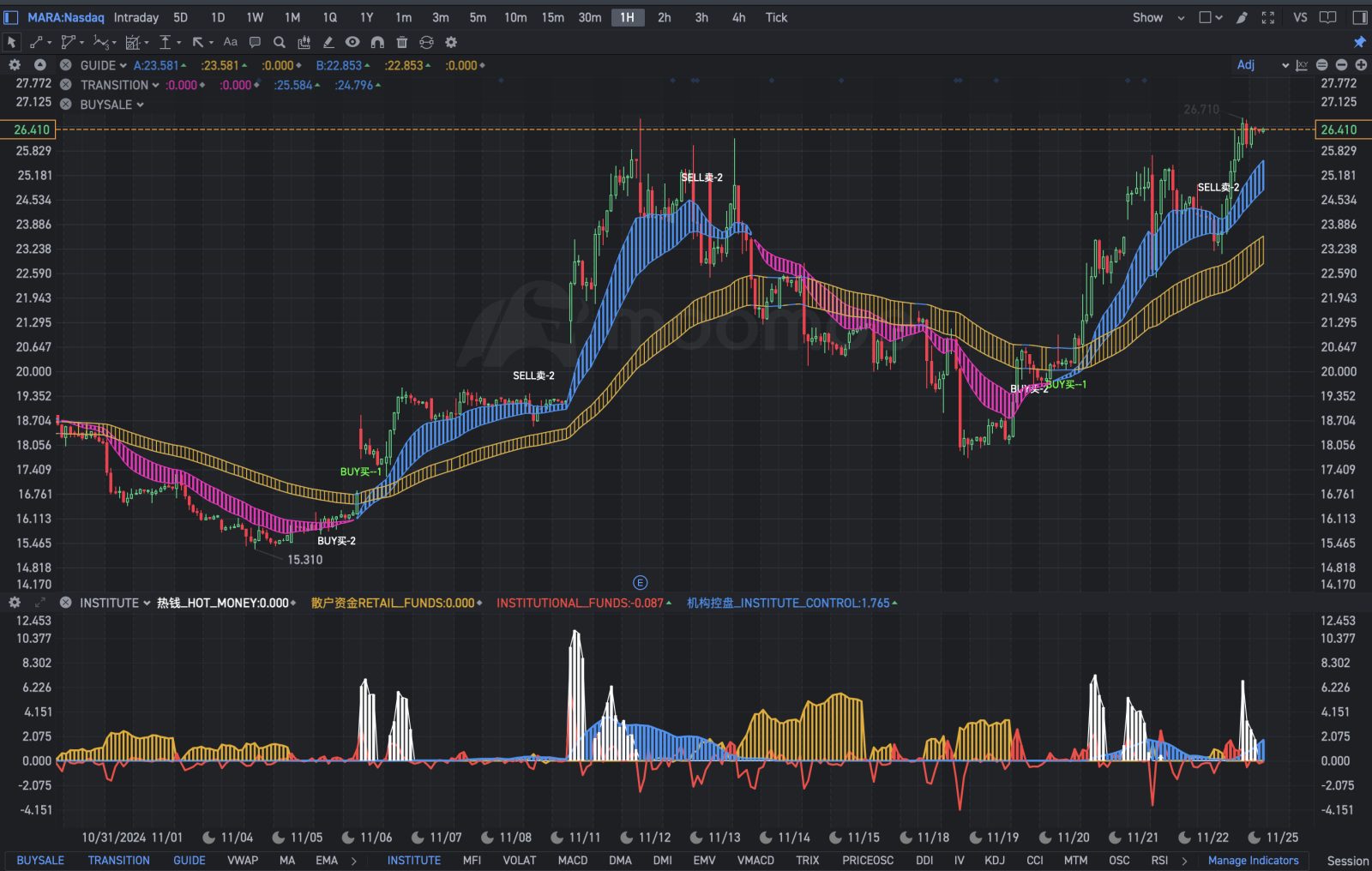Toggle the left sidebar panel icon
This screenshot has width=1372, height=871.
[x=11, y=17]
